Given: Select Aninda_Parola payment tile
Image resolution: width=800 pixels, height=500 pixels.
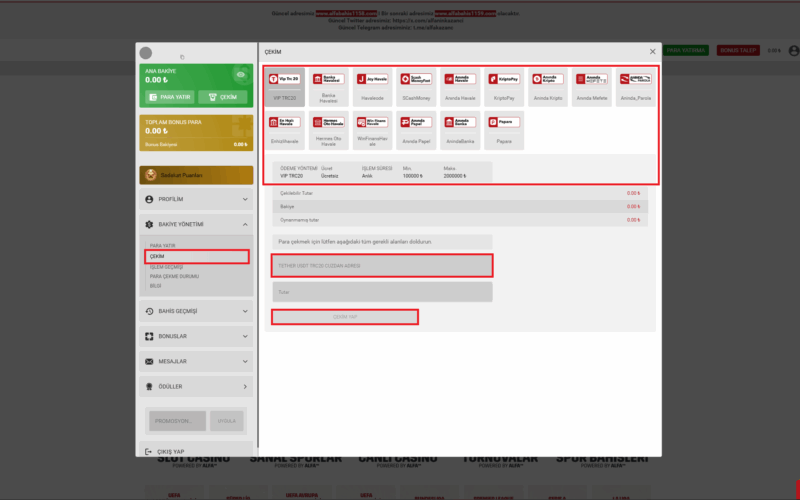Looking at the screenshot, I should click(635, 87).
